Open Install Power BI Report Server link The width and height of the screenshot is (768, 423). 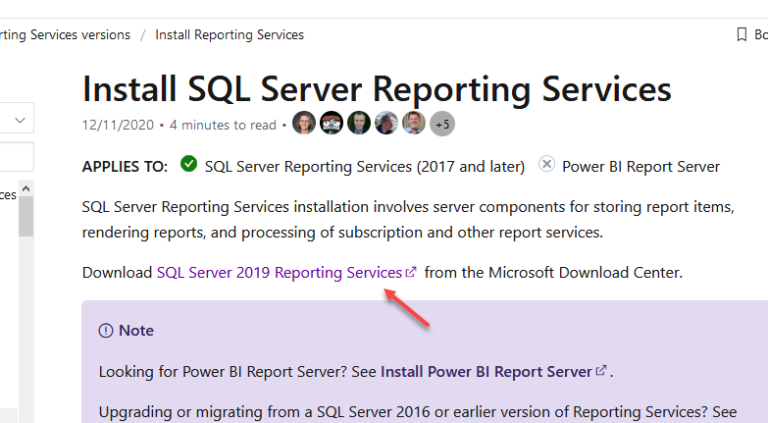486,371
